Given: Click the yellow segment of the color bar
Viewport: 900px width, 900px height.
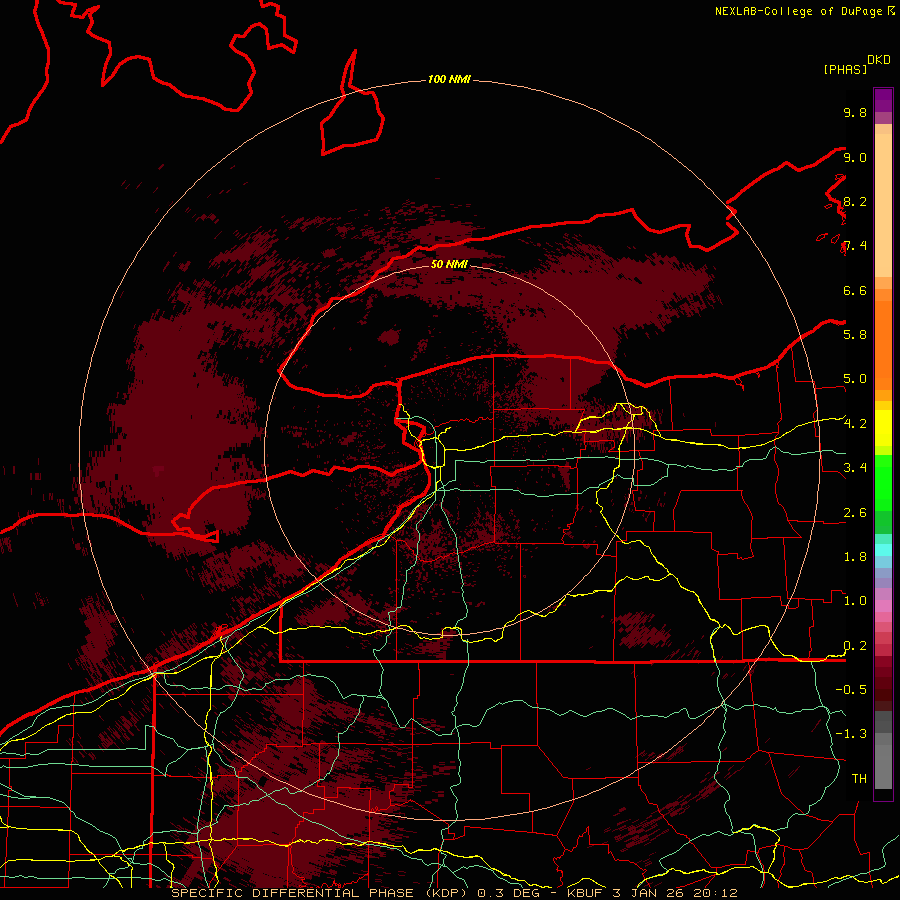Looking at the screenshot, I should (883, 428).
